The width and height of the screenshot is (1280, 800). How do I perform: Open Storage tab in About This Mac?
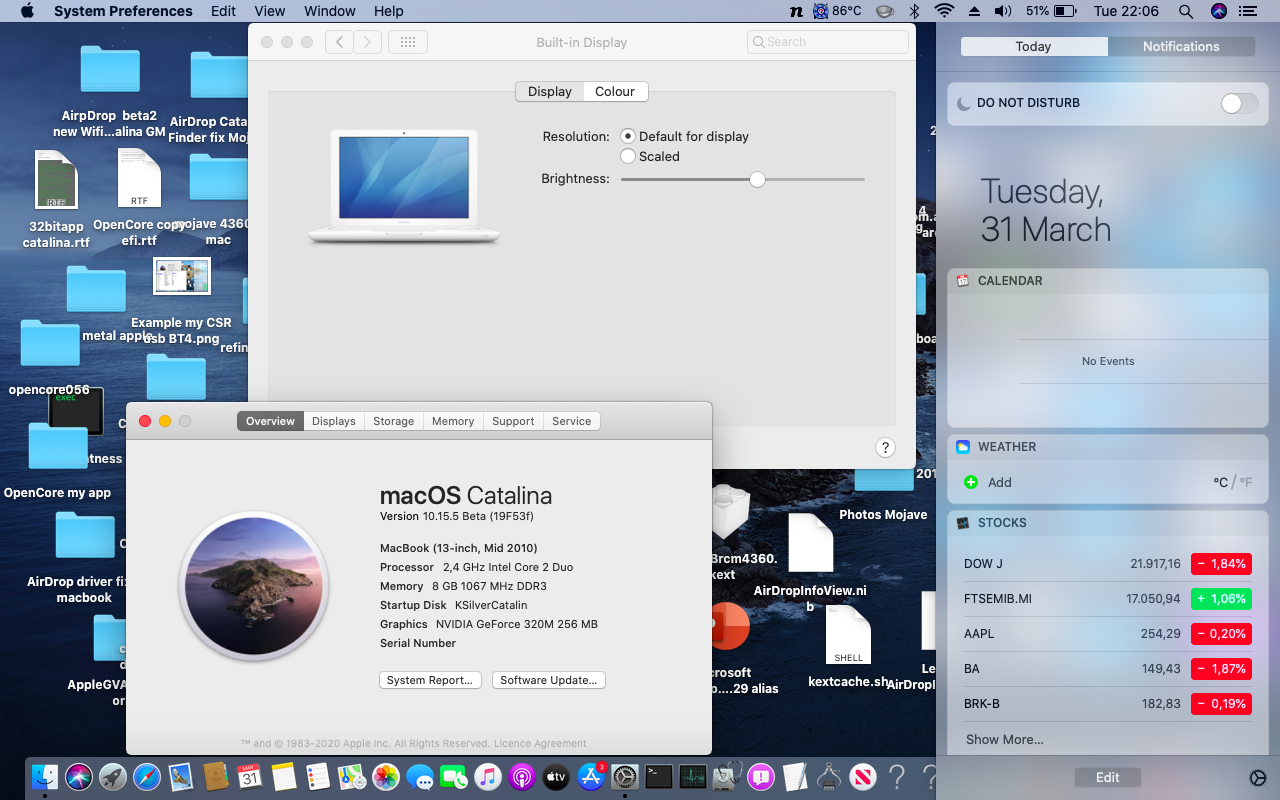tap(394, 421)
